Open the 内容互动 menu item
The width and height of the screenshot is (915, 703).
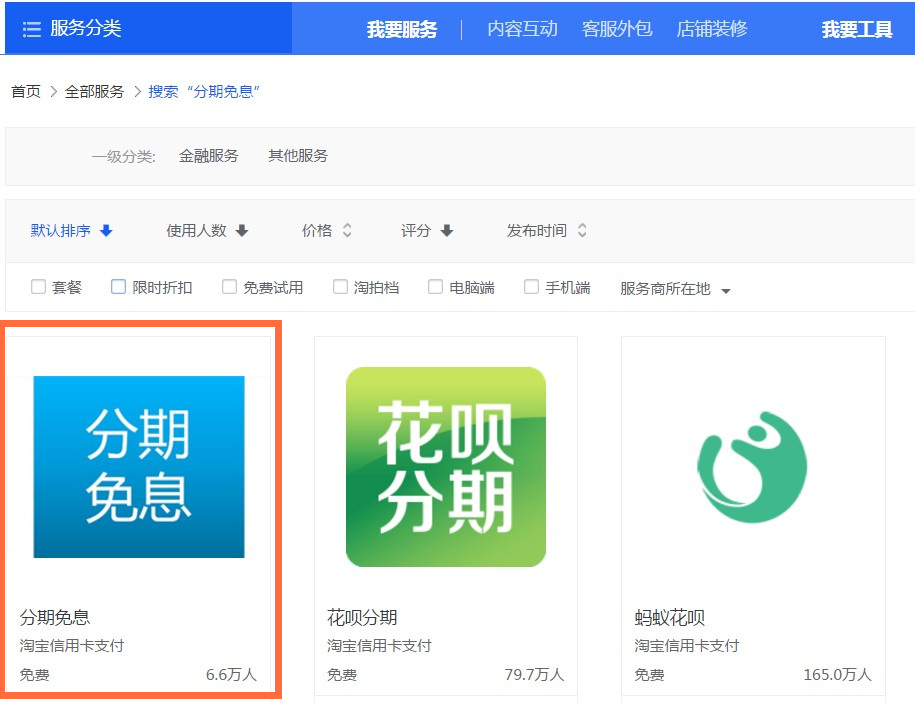(522, 29)
